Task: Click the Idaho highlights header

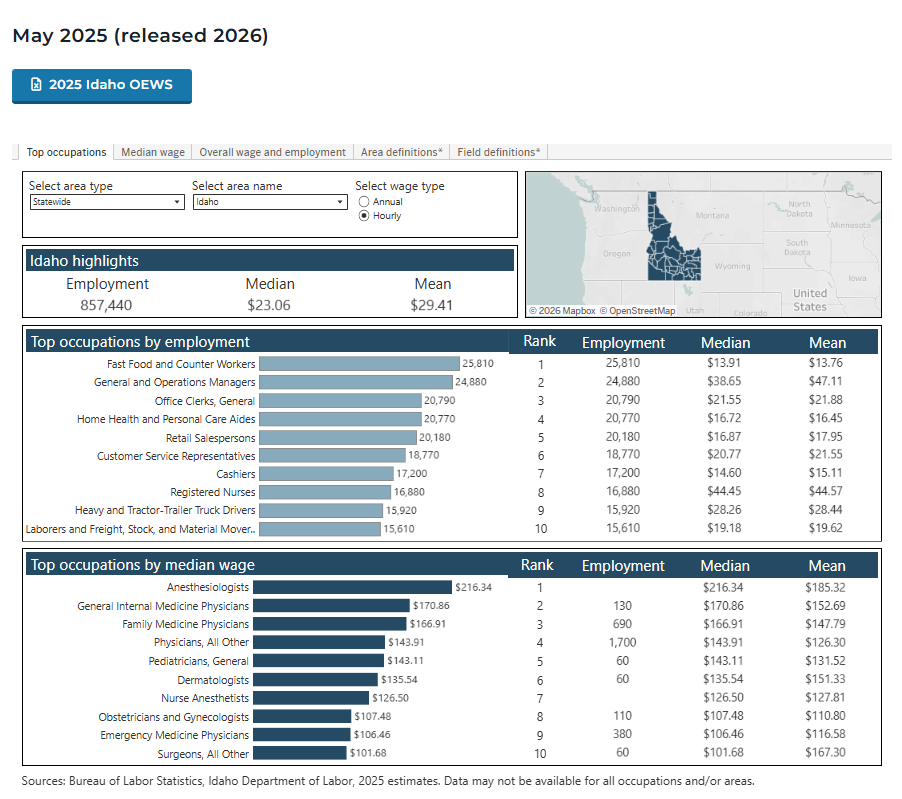Action: (x=85, y=261)
